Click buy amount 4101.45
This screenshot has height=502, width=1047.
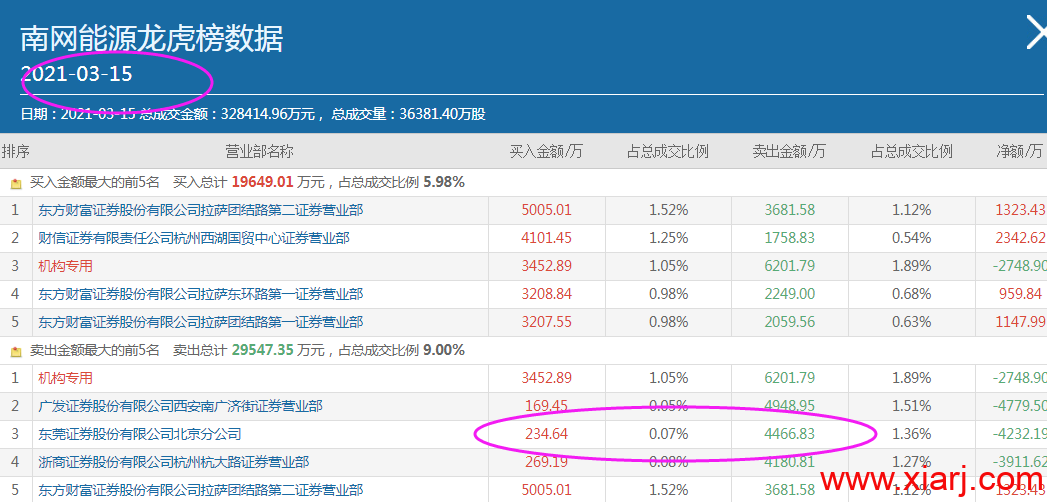pos(546,238)
